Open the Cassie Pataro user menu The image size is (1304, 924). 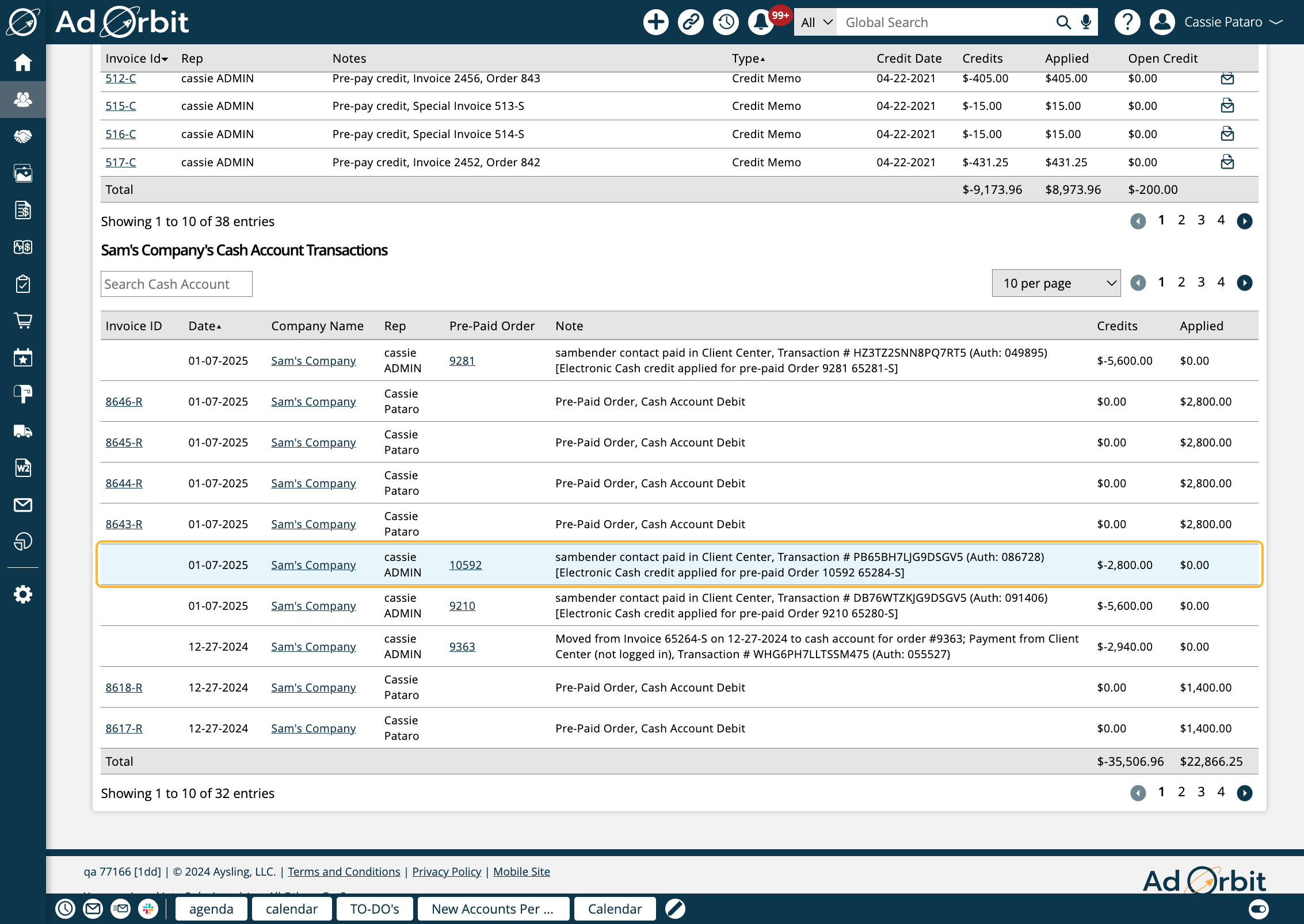tap(1224, 22)
